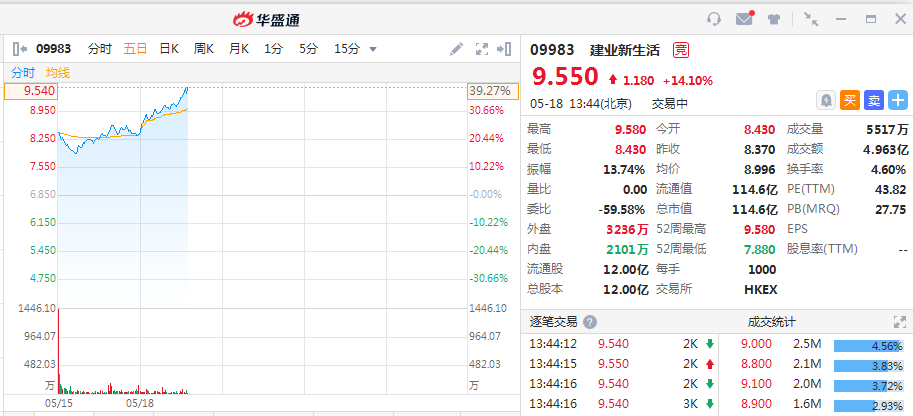Select 15分 interval tab

click(347, 49)
